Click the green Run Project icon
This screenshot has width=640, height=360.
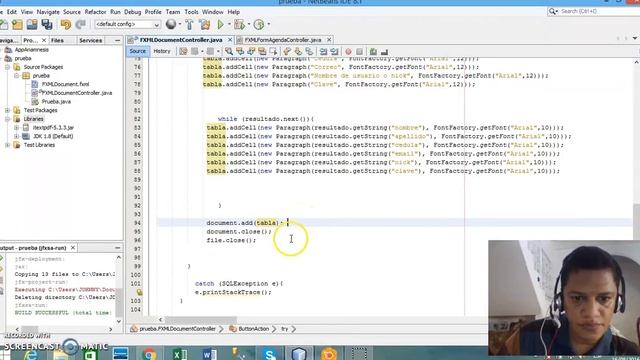(x=220, y=24)
